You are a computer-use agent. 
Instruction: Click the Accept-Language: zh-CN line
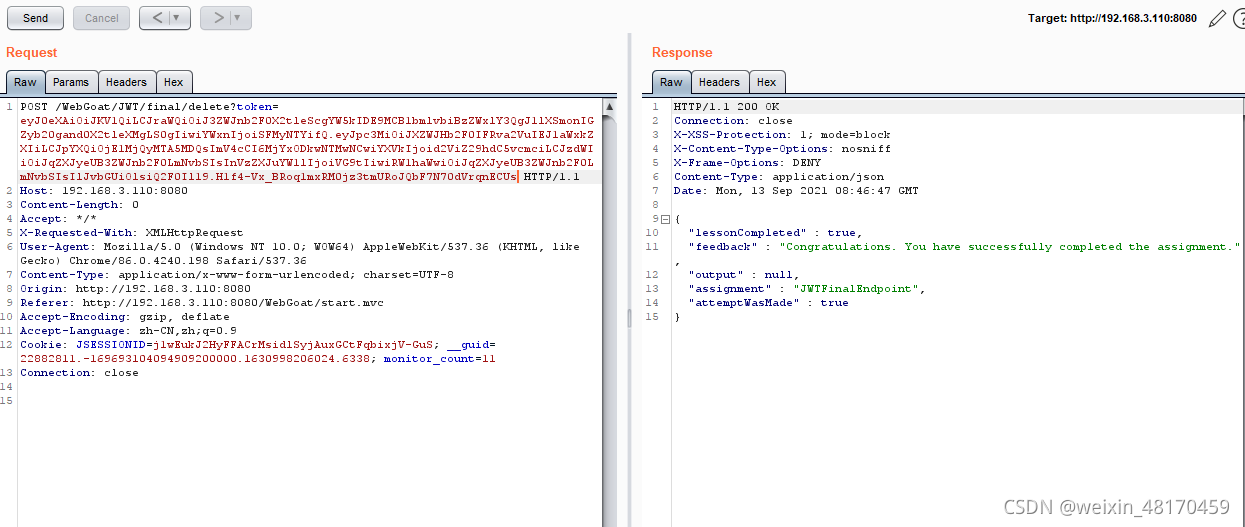point(128,330)
